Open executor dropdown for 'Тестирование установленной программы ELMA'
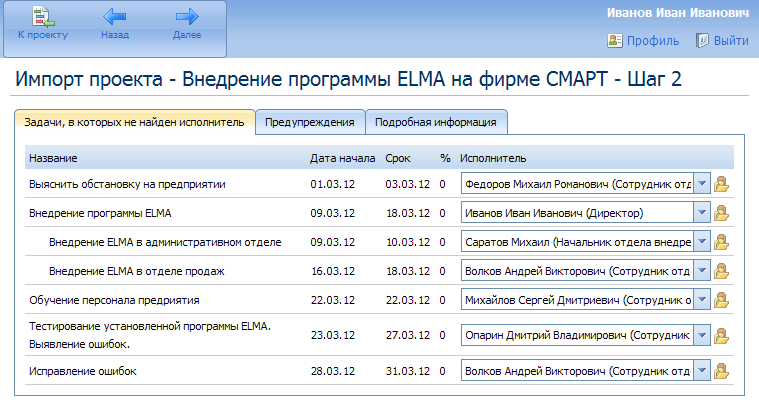The image size is (759, 407). (702, 335)
